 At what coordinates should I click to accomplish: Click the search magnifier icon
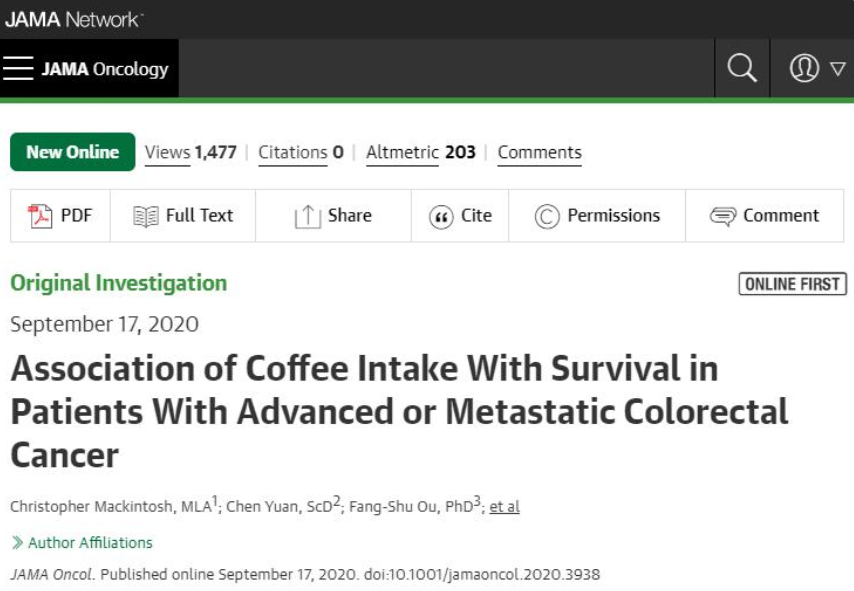pos(742,69)
